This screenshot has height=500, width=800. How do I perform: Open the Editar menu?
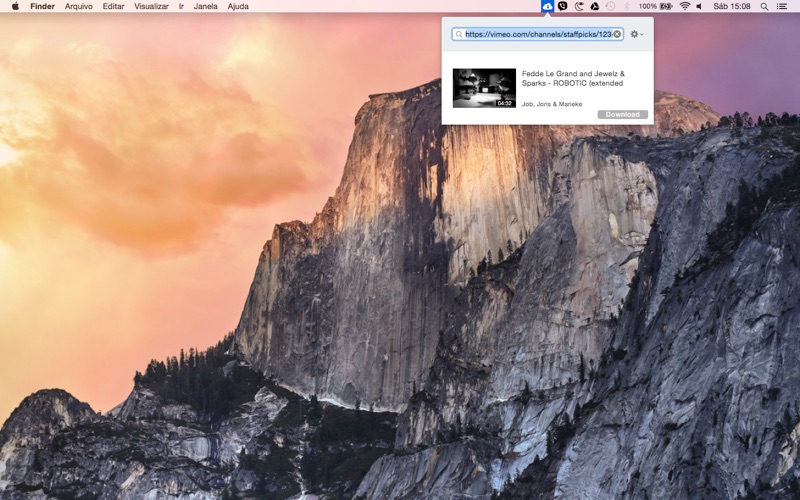[113, 6]
